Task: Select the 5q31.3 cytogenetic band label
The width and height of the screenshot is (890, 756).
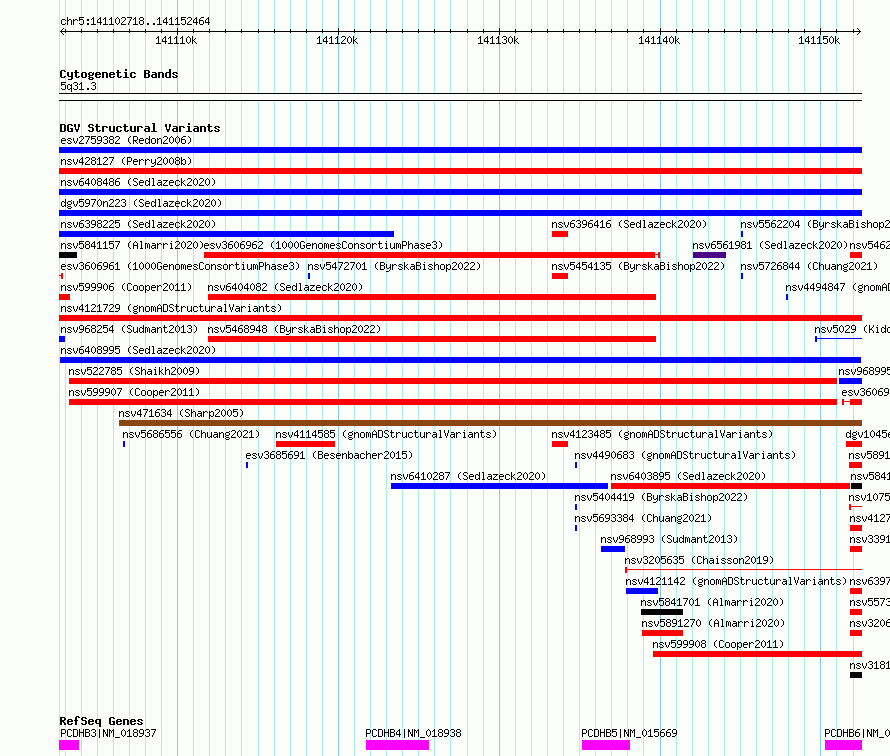Action: click(x=78, y=86)
